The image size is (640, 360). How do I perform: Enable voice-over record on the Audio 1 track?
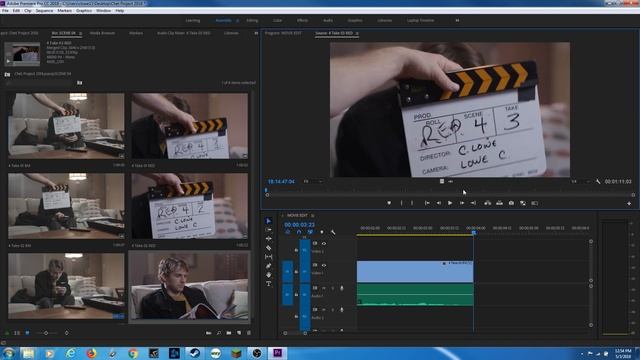tap(342, 288)
